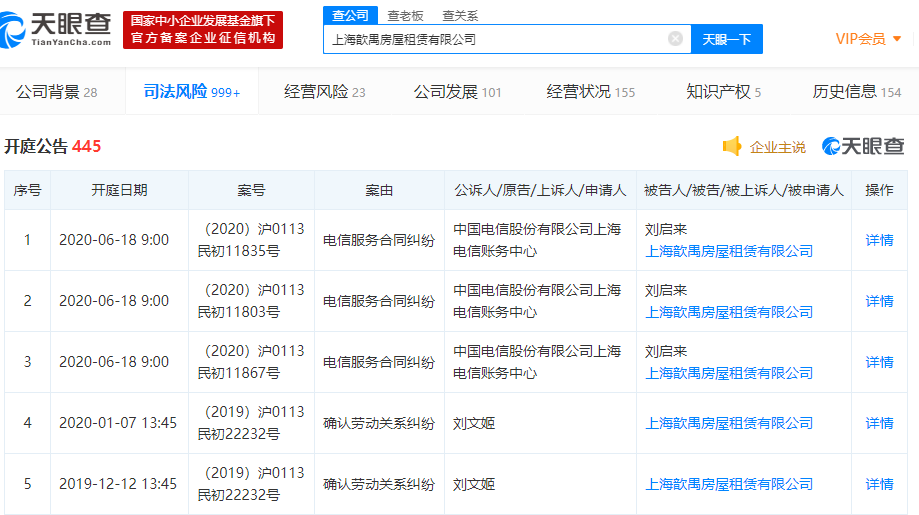Clear search text with the X icon

point(675,39)
